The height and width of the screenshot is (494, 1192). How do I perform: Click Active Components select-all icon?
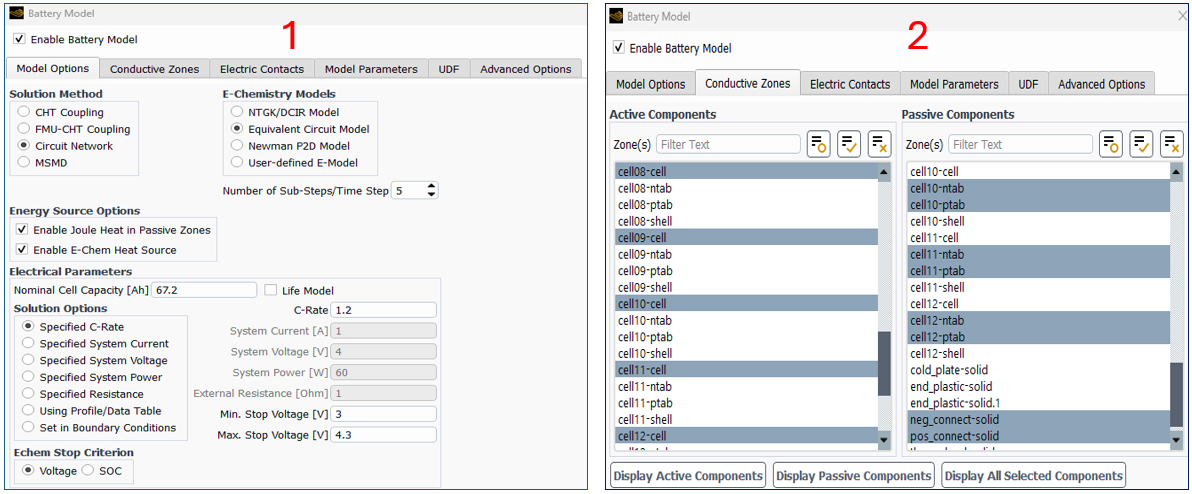pyautogui.click(x=849, y=144)
